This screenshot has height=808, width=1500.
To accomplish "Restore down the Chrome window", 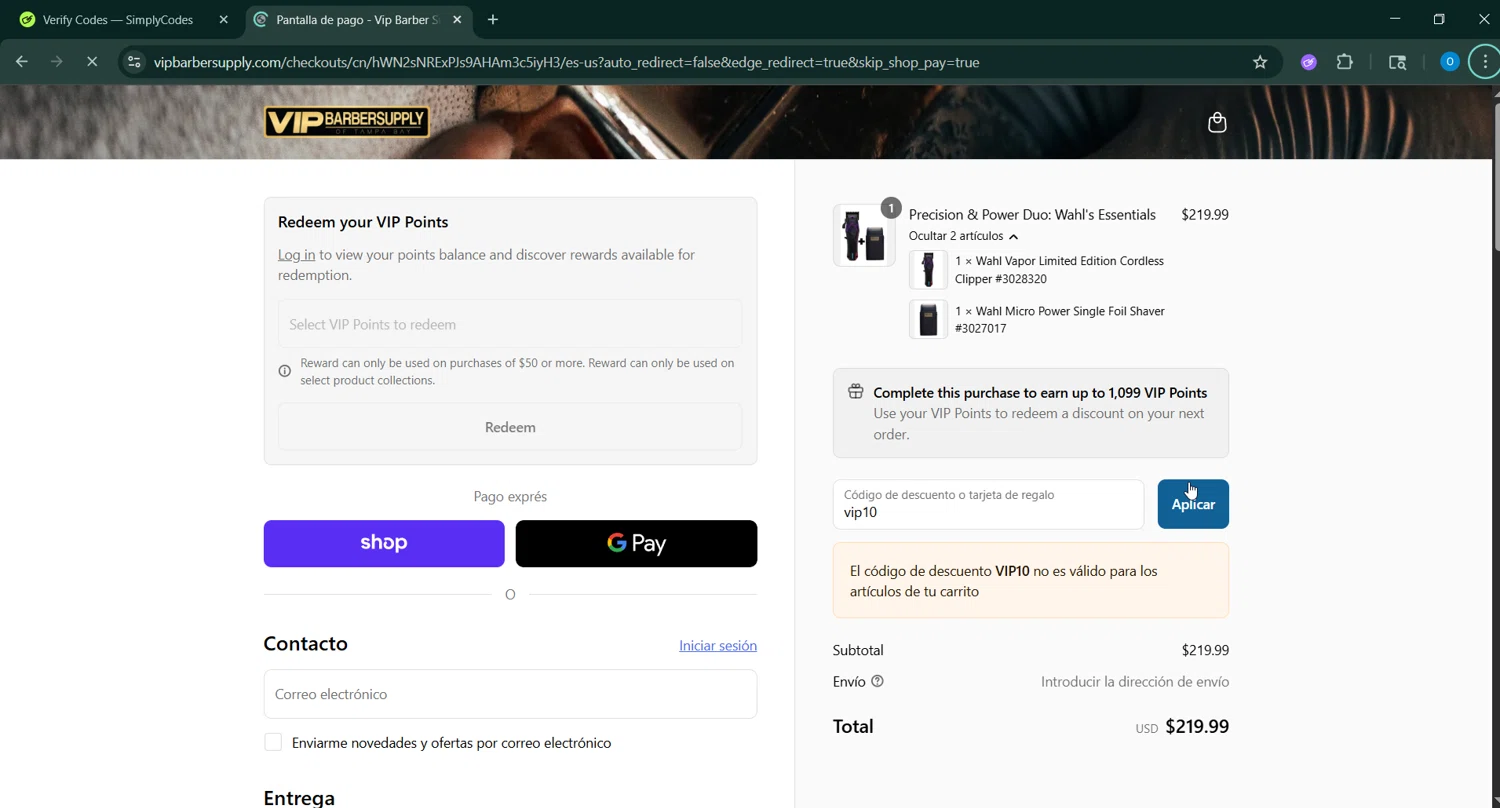I will click(x=1439, y=19).
